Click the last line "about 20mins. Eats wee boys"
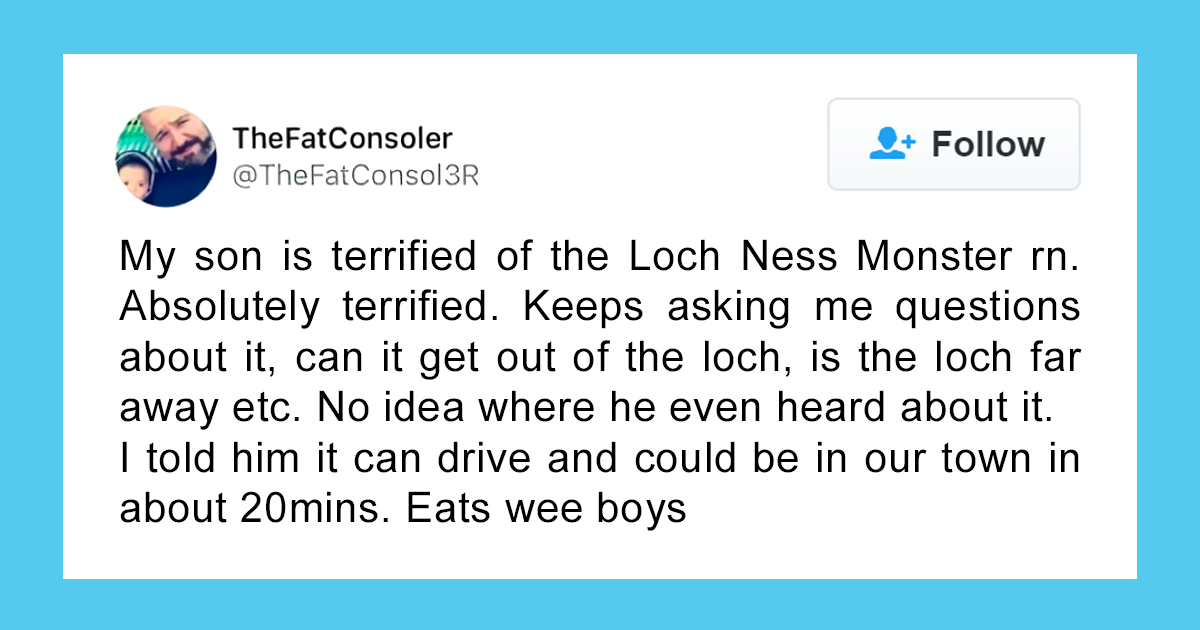Screen dimensions: 1200x630 (x=403, y=510)
